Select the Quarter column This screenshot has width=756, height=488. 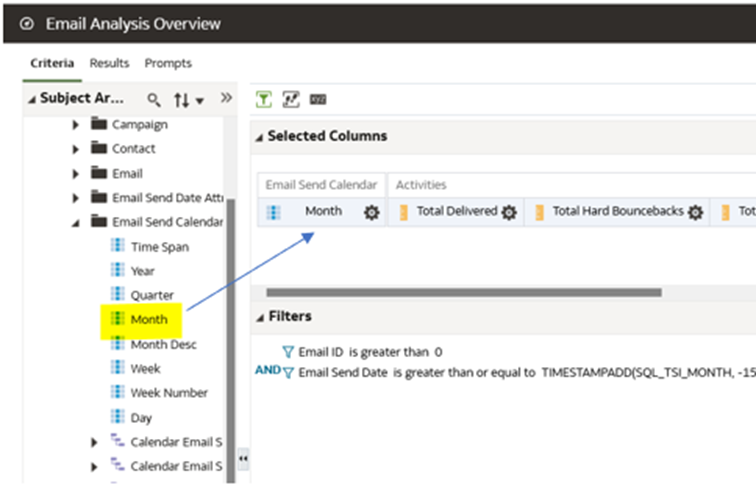(x=152, y=295)
